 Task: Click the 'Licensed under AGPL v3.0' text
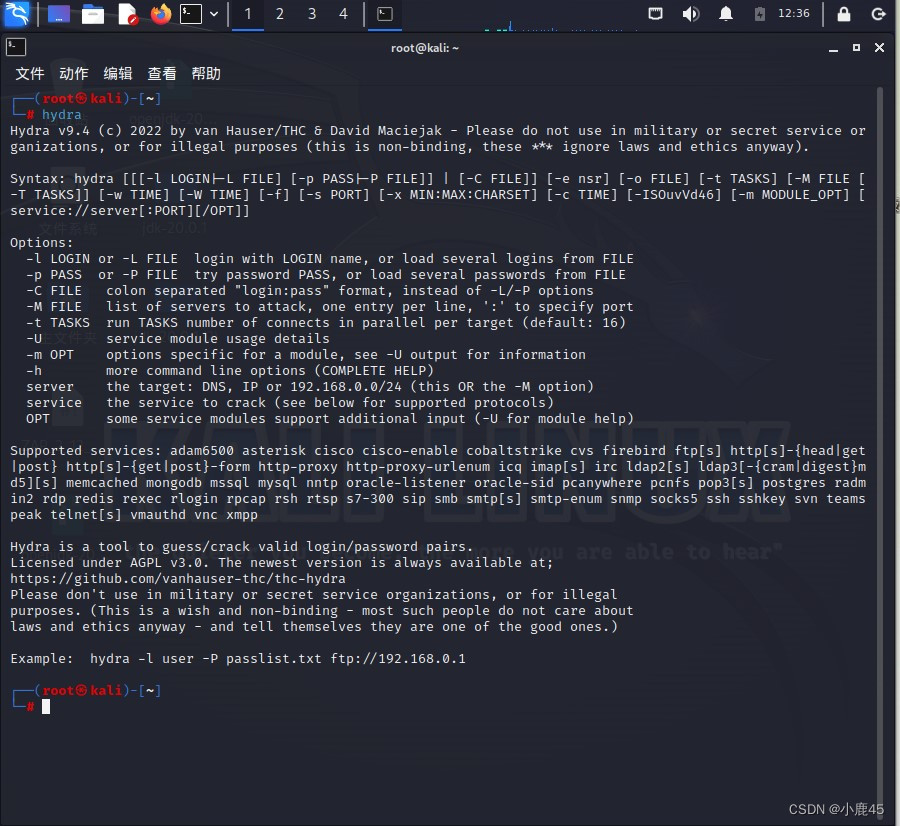pos(109,563)
